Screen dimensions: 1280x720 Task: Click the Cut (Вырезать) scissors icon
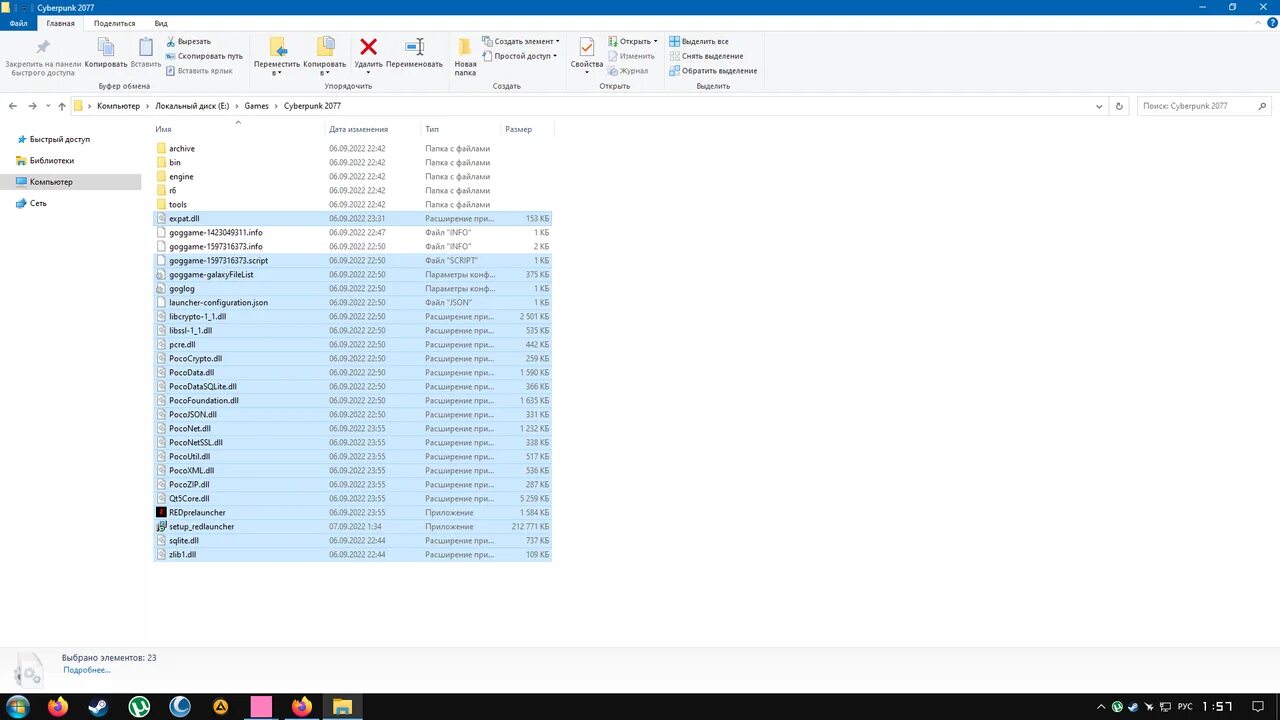pyautogui.click(x=171, y=41)
